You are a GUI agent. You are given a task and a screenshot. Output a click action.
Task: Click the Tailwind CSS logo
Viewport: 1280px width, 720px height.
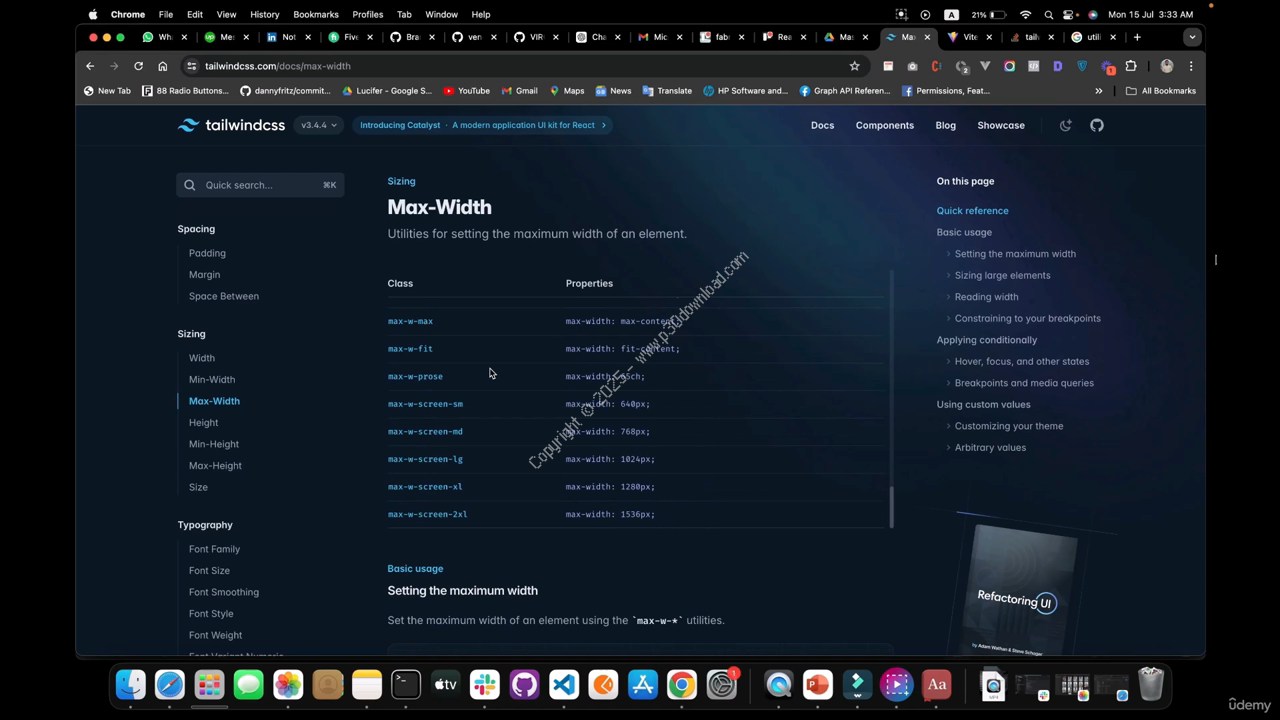[x=231, y=125]
